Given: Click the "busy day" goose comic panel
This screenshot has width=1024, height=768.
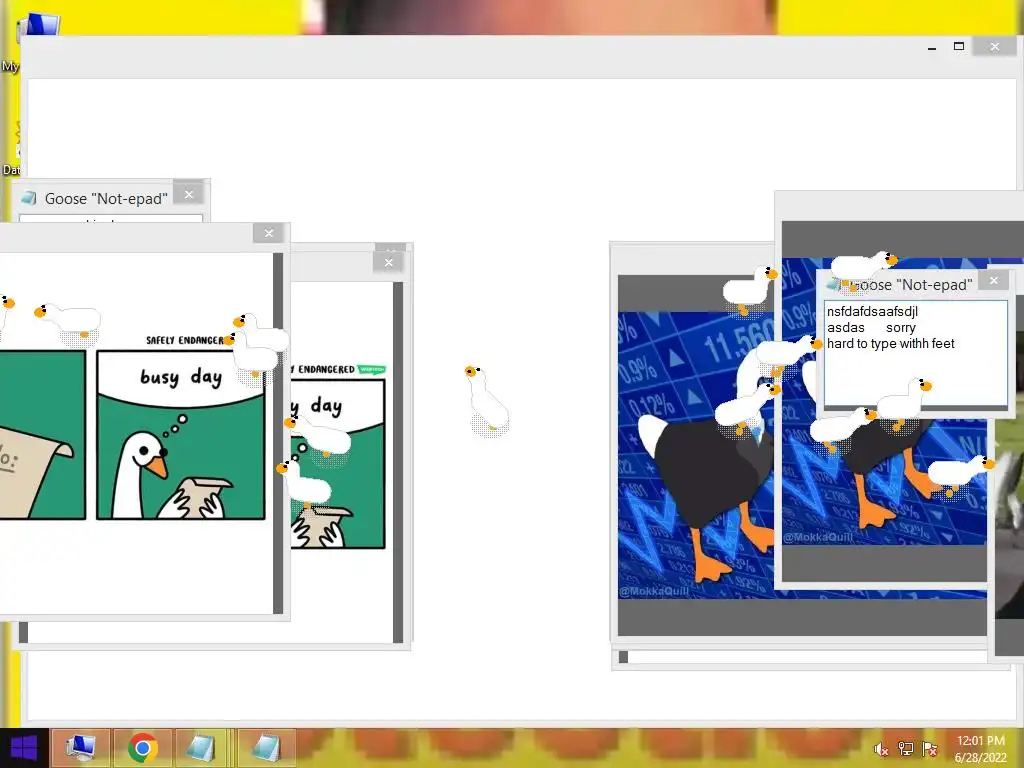Looking at the screenshot, I should click(181, 435).
